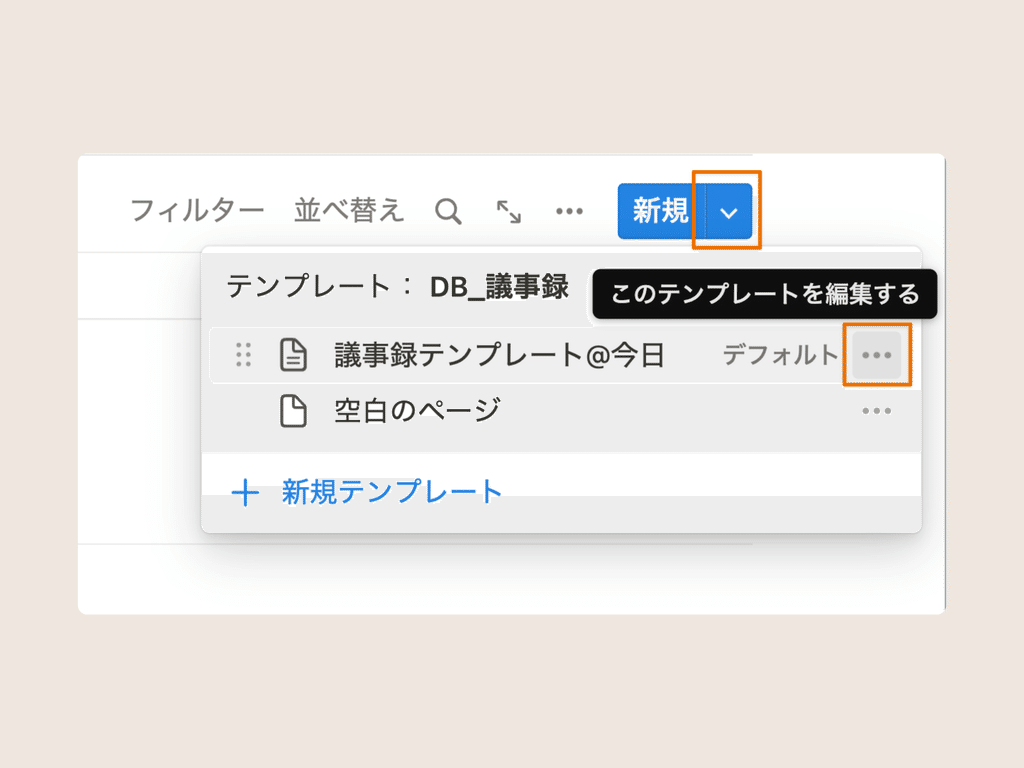Image resolution: width=1024 pixels, height=768 pixels.
Task: Click the document icon of 議事録テンプレート@今日
Action: (x=293, y=355)
